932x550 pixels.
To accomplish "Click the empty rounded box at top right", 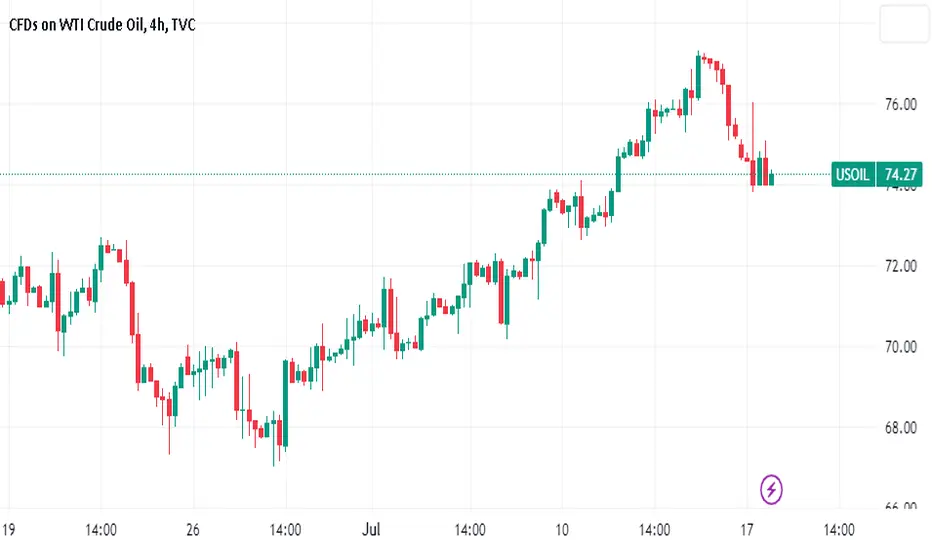I will point(904,24).
